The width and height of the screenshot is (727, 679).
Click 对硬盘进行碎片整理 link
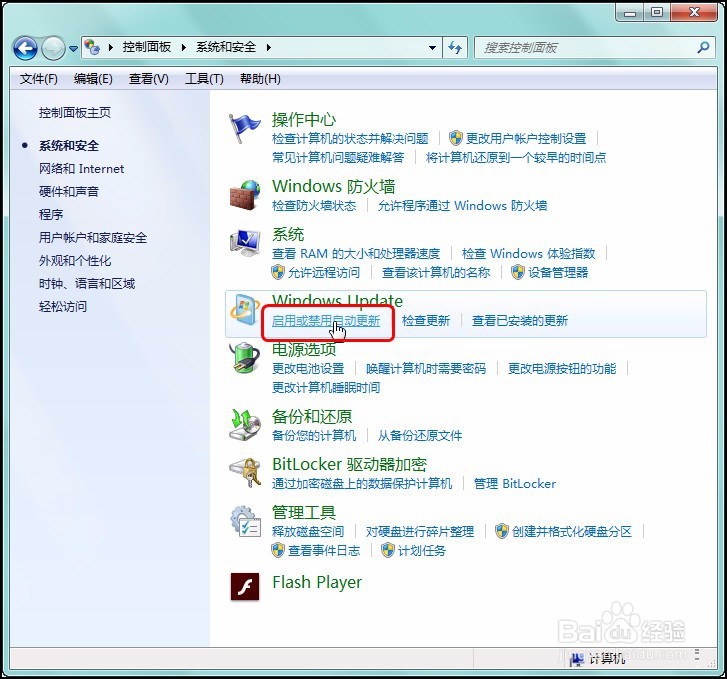[x=420, y=532]
